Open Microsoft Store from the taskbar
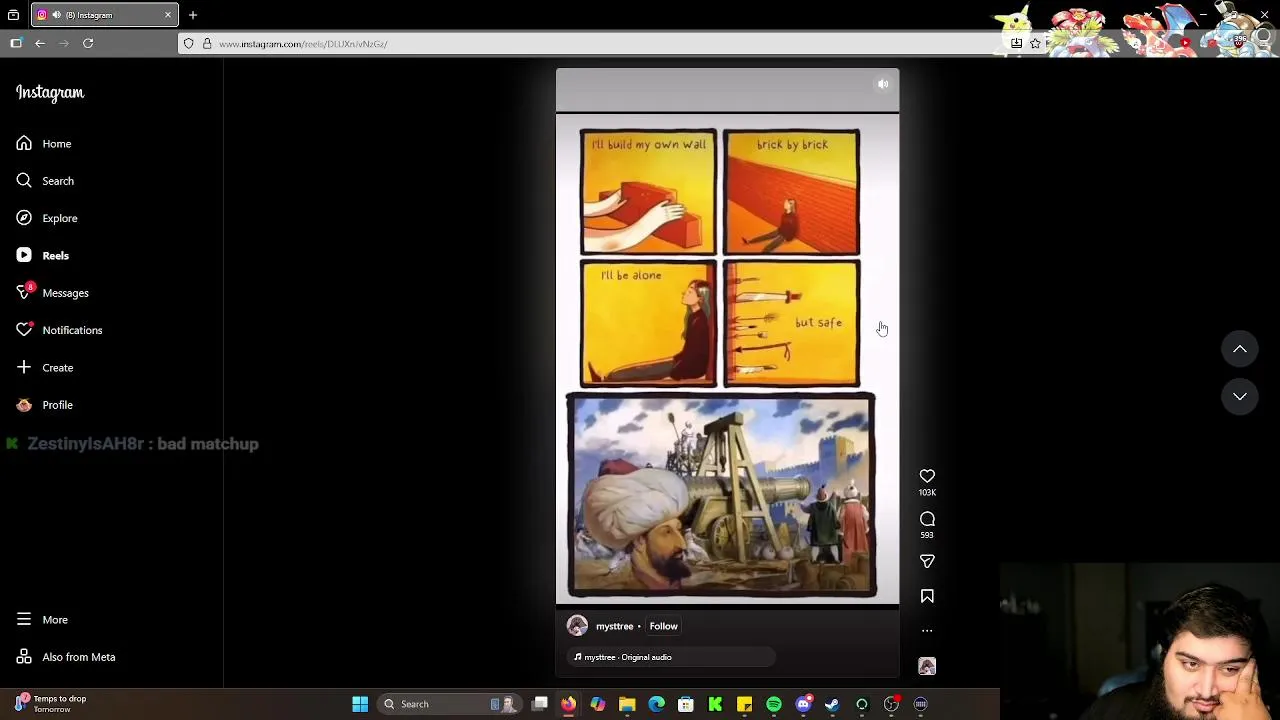This screenshot has width=1280, height=720. pyautogui.click(x=686, y=704)
